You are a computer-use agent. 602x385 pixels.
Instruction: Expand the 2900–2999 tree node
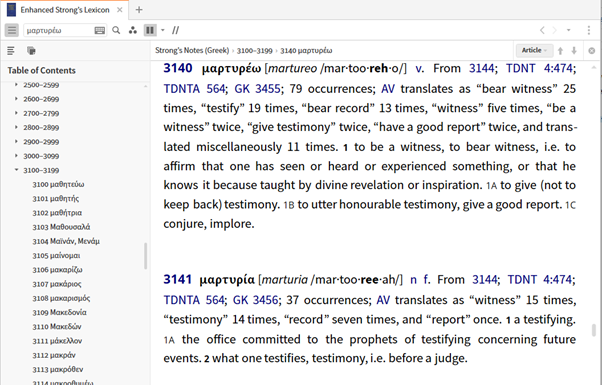point(16,141)
